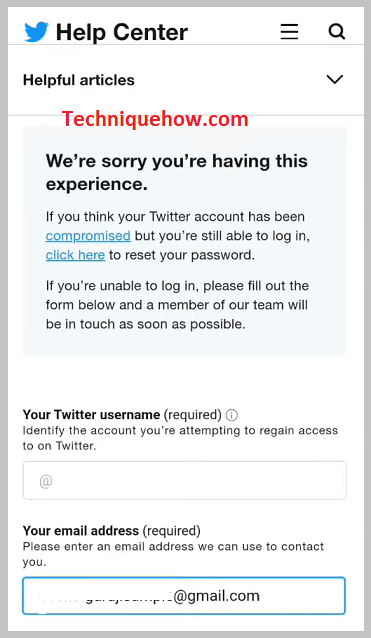
Task: Open the hamburger navigation menu
Action: pyautogui.click(x=289, y=32)
